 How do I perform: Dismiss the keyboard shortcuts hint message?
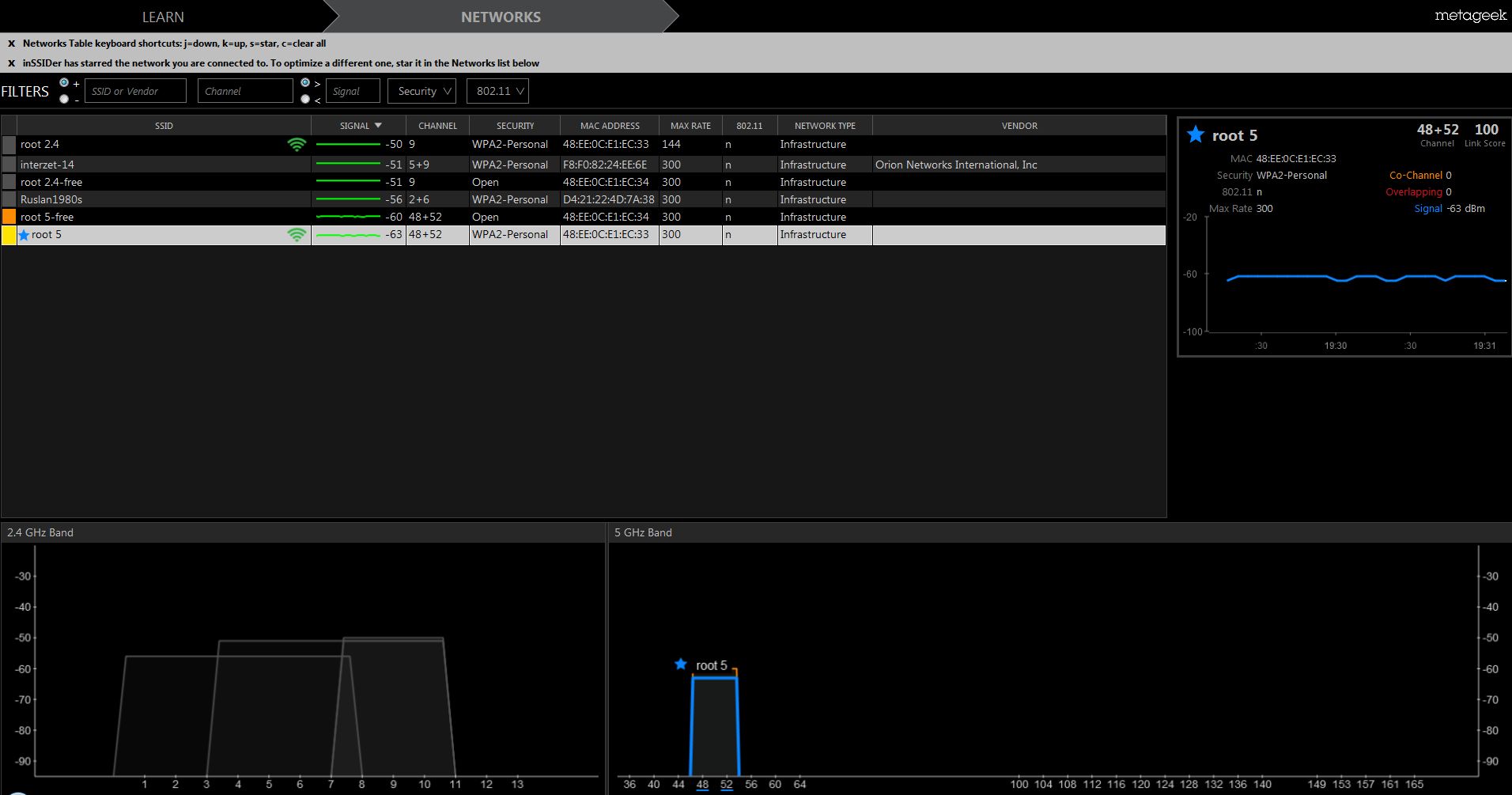tap(11, 44)
